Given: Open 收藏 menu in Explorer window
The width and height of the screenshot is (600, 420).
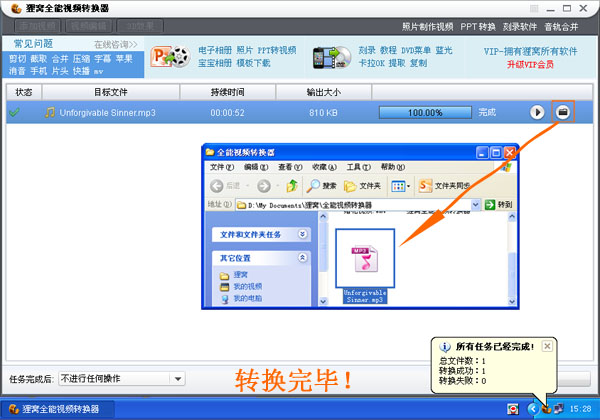Looking at the screenshot, I should point(324,167).
